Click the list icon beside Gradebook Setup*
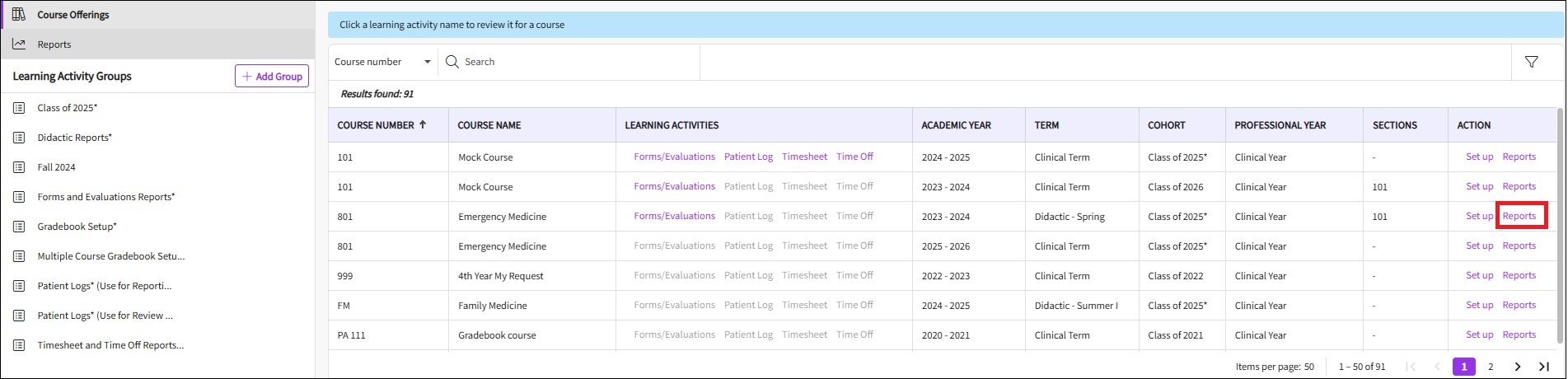Viewport: 1568px width, 379px height. point(20,227)
